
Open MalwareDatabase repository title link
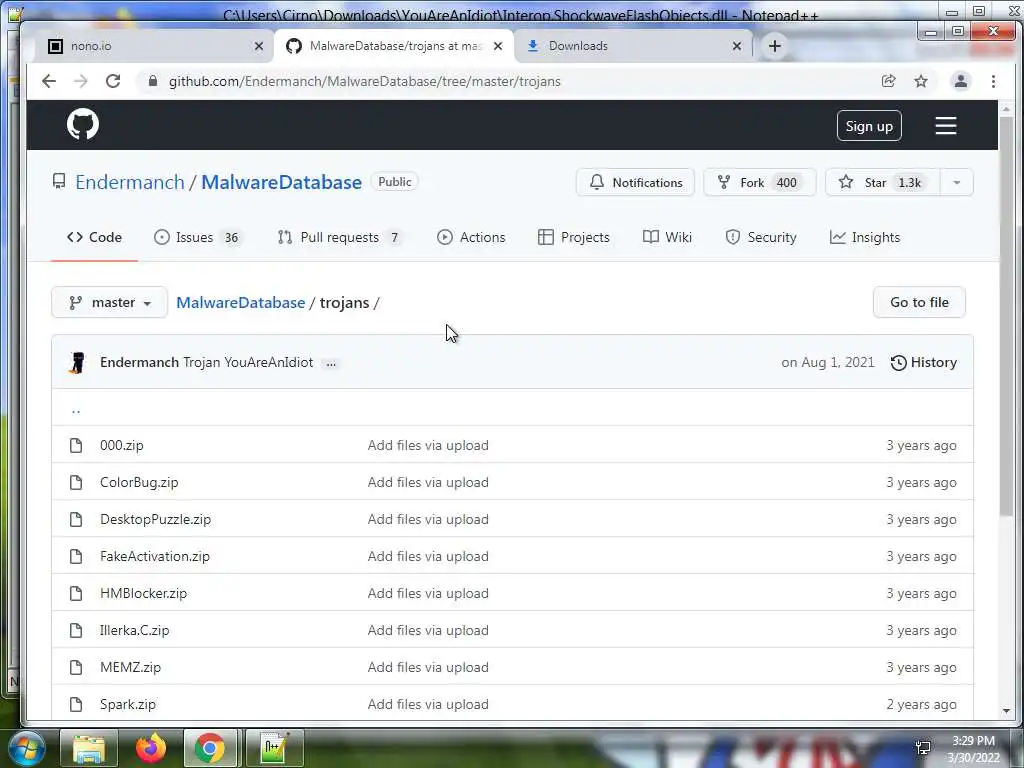tap(281, 182)
